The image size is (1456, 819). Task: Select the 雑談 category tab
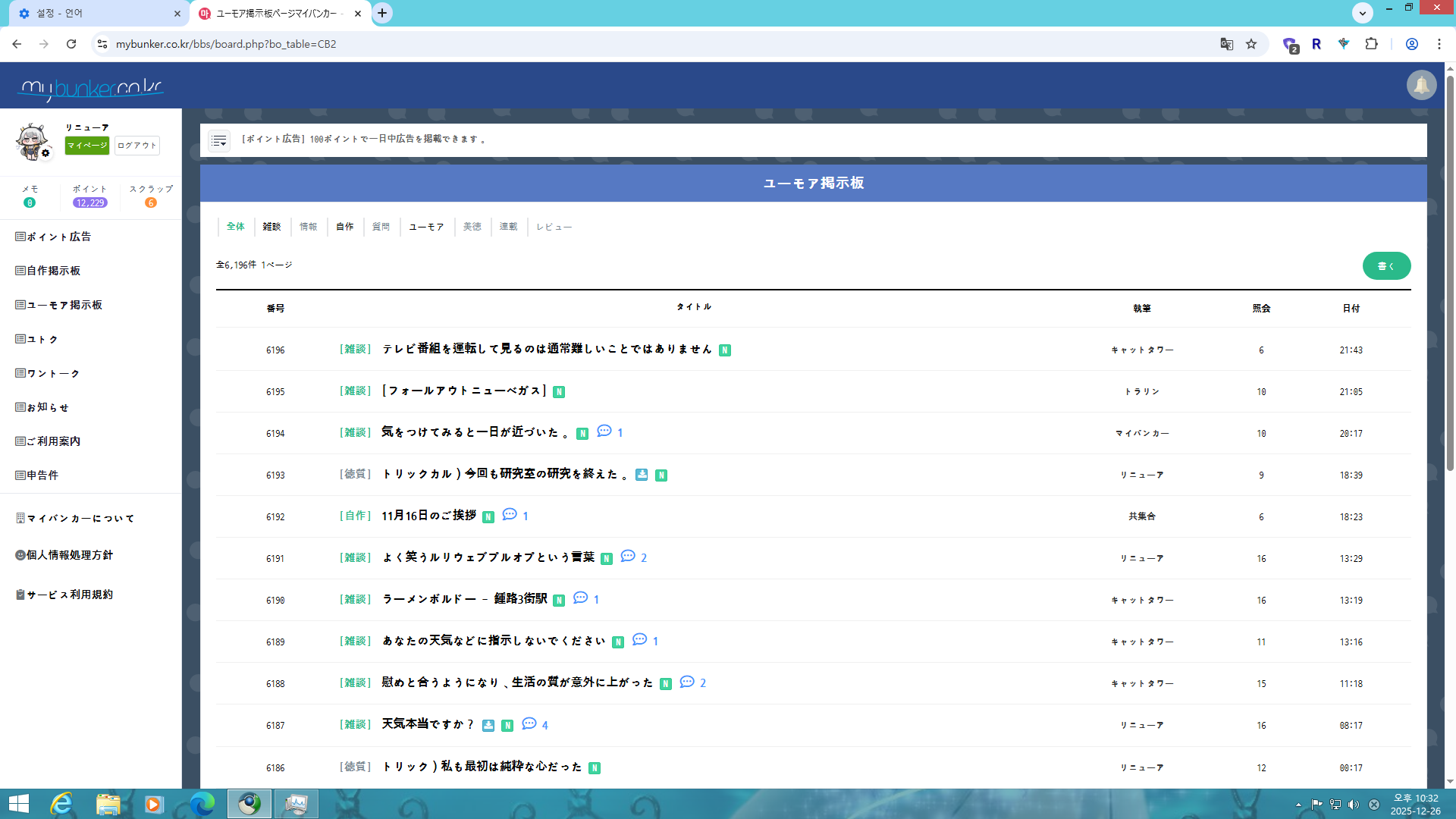(271, 227)
